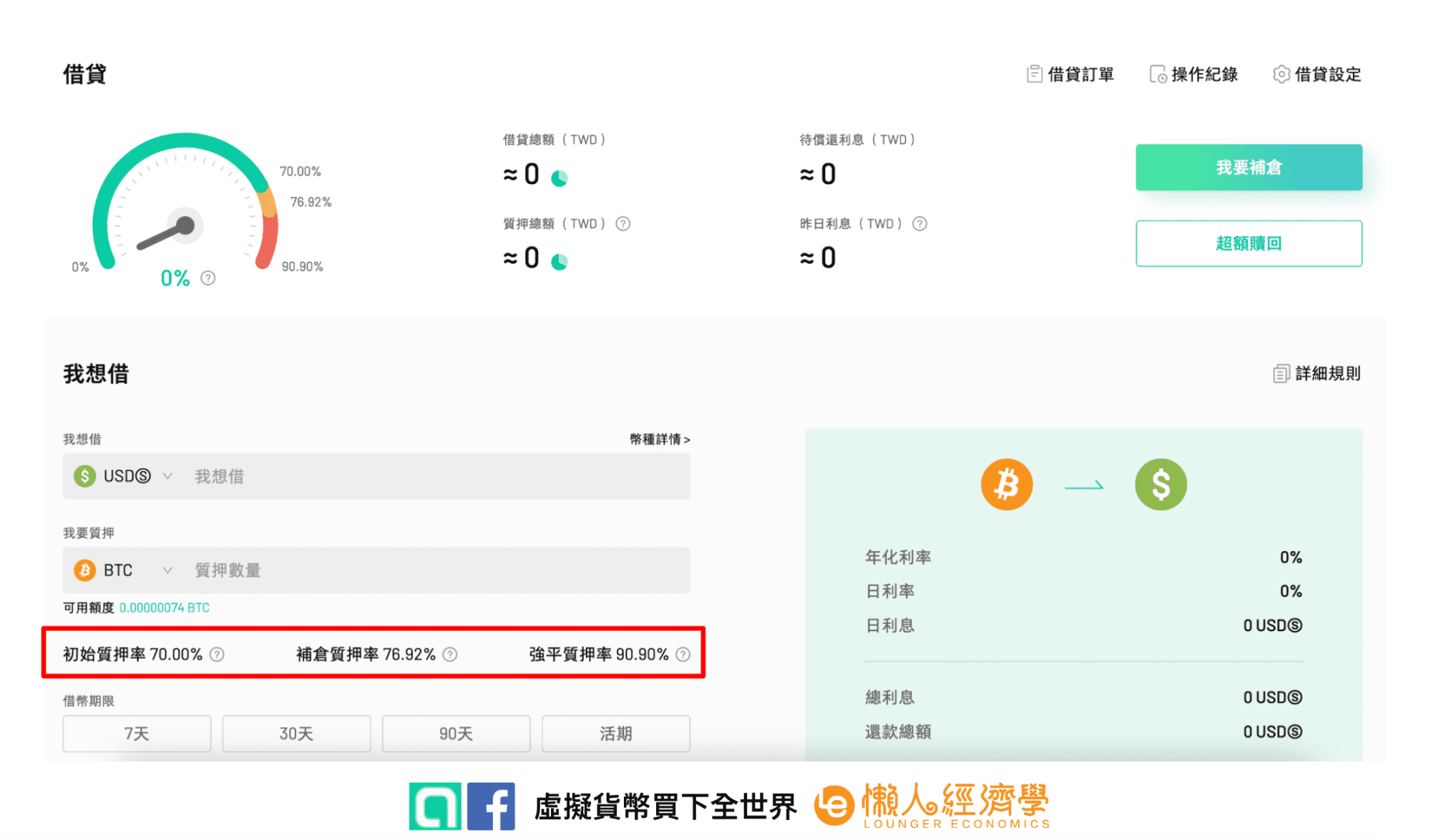Screen dimensions: 1431x840
Task: Click the 年化利率 row label
Action: coord(898,557)
